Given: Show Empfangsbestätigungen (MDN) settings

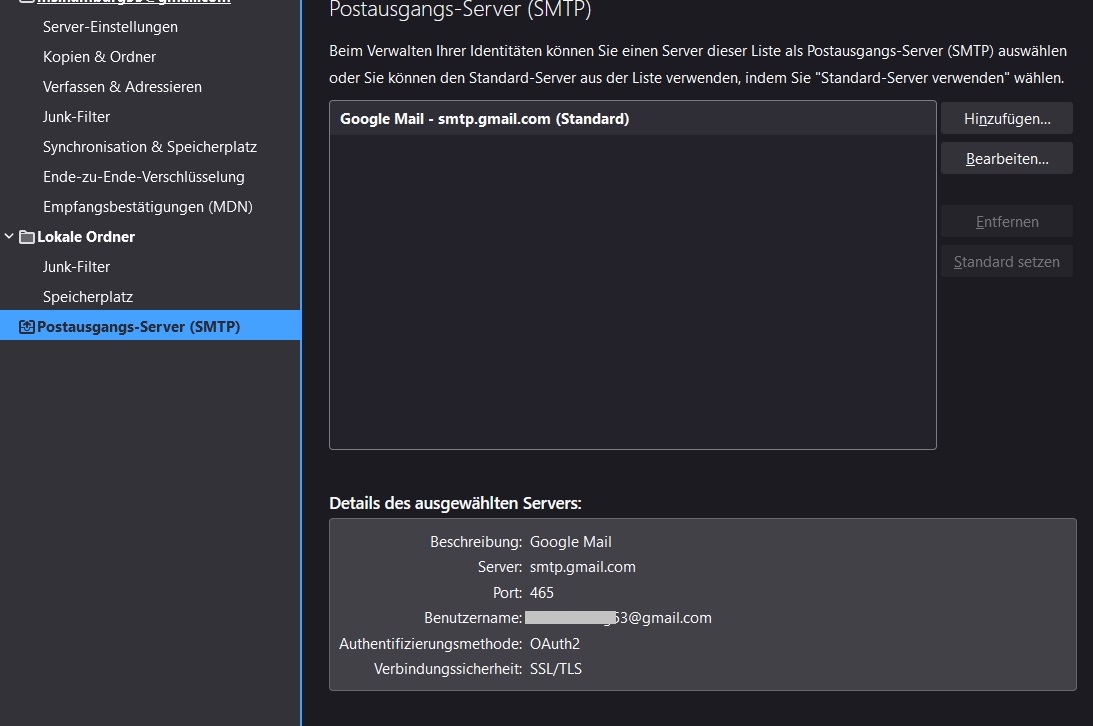Looking at the screenshot, I should (147, 207).
